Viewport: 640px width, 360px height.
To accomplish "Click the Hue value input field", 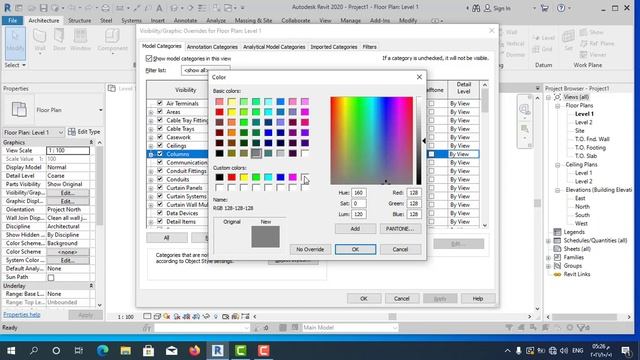I will (x=358, y=193).
